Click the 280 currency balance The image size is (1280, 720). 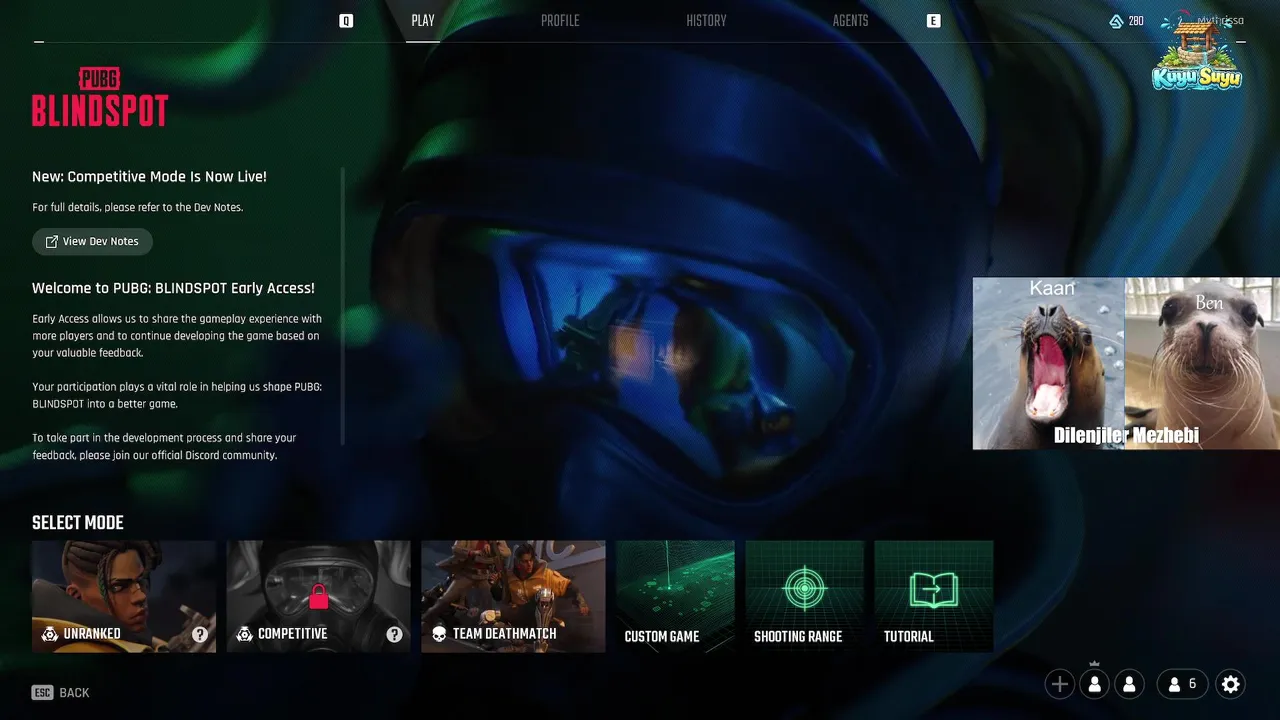pos(1136,21)
